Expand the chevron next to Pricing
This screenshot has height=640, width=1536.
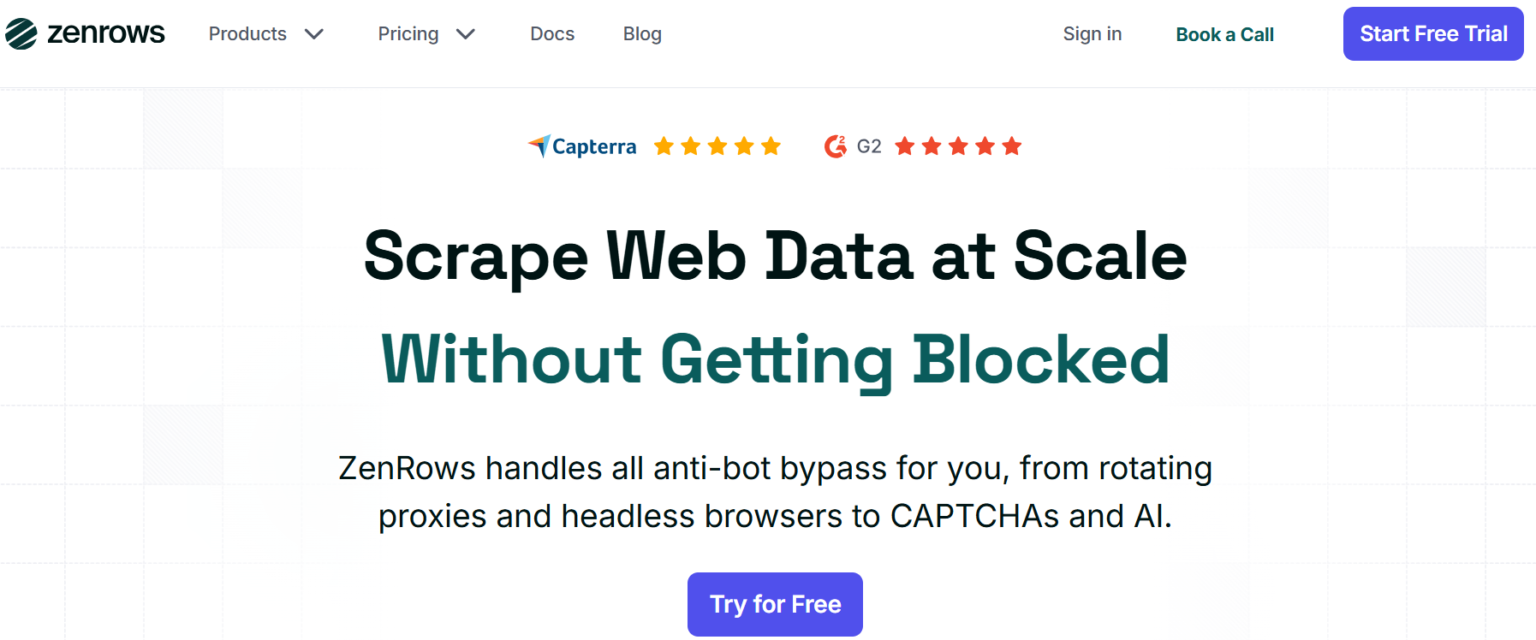click(466, 33)
